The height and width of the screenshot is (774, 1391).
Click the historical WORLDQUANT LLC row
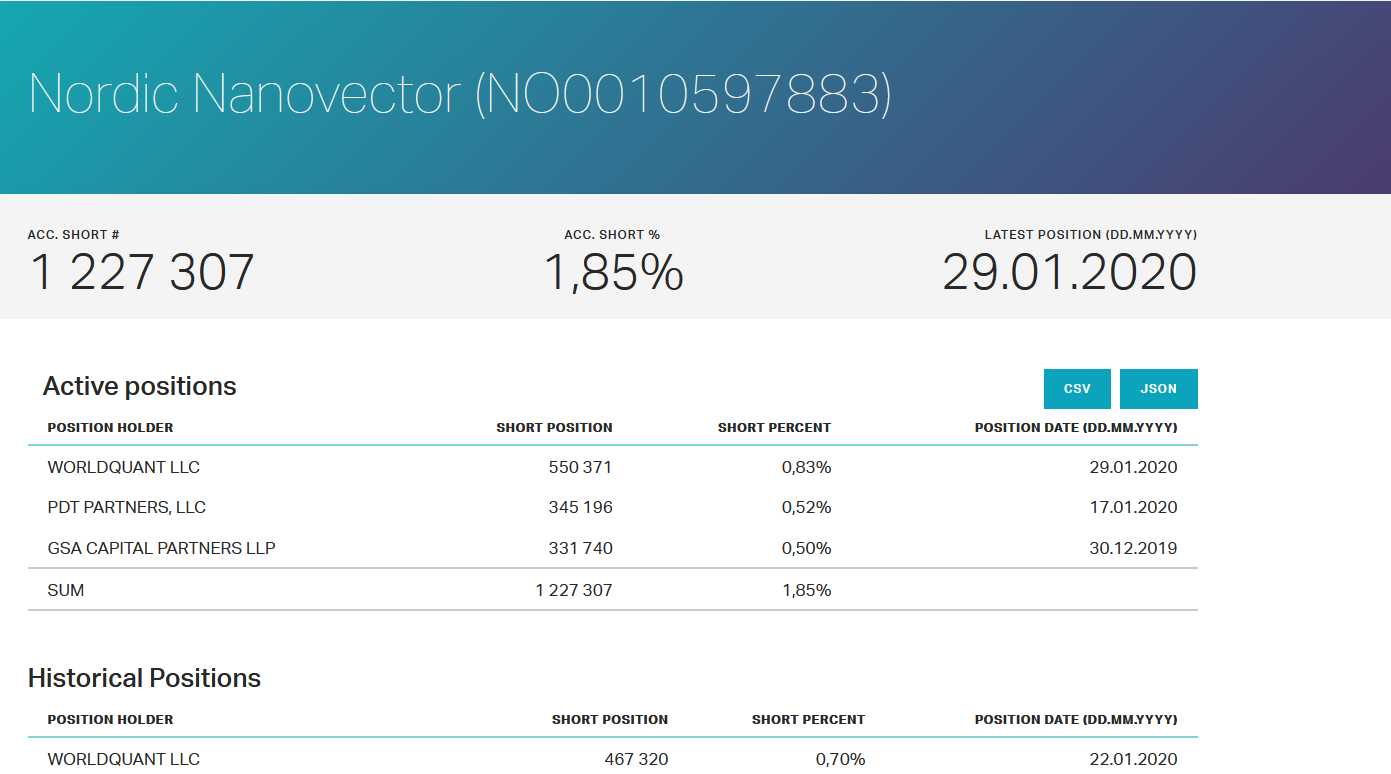[x=613, y=759]
